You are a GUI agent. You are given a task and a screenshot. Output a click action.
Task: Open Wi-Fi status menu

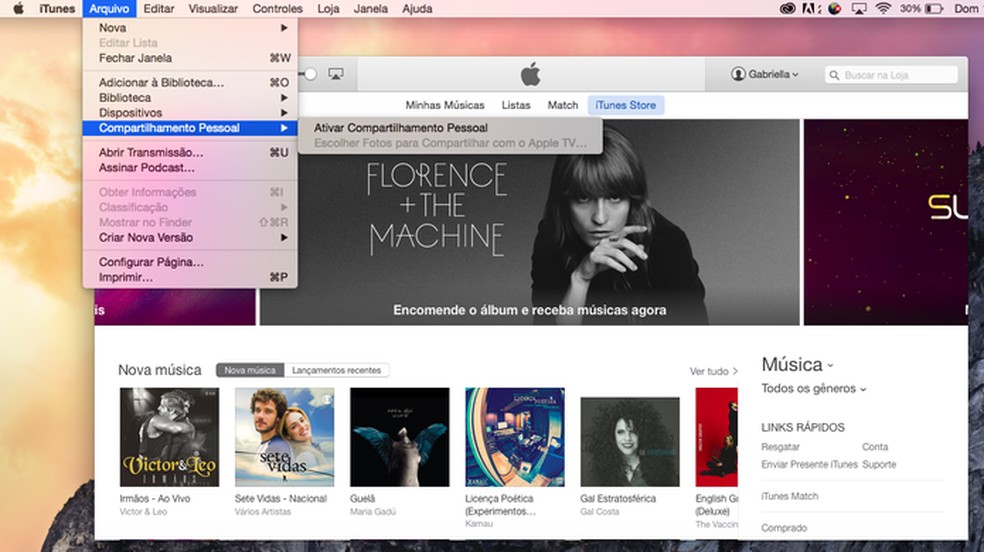(883, 8)
